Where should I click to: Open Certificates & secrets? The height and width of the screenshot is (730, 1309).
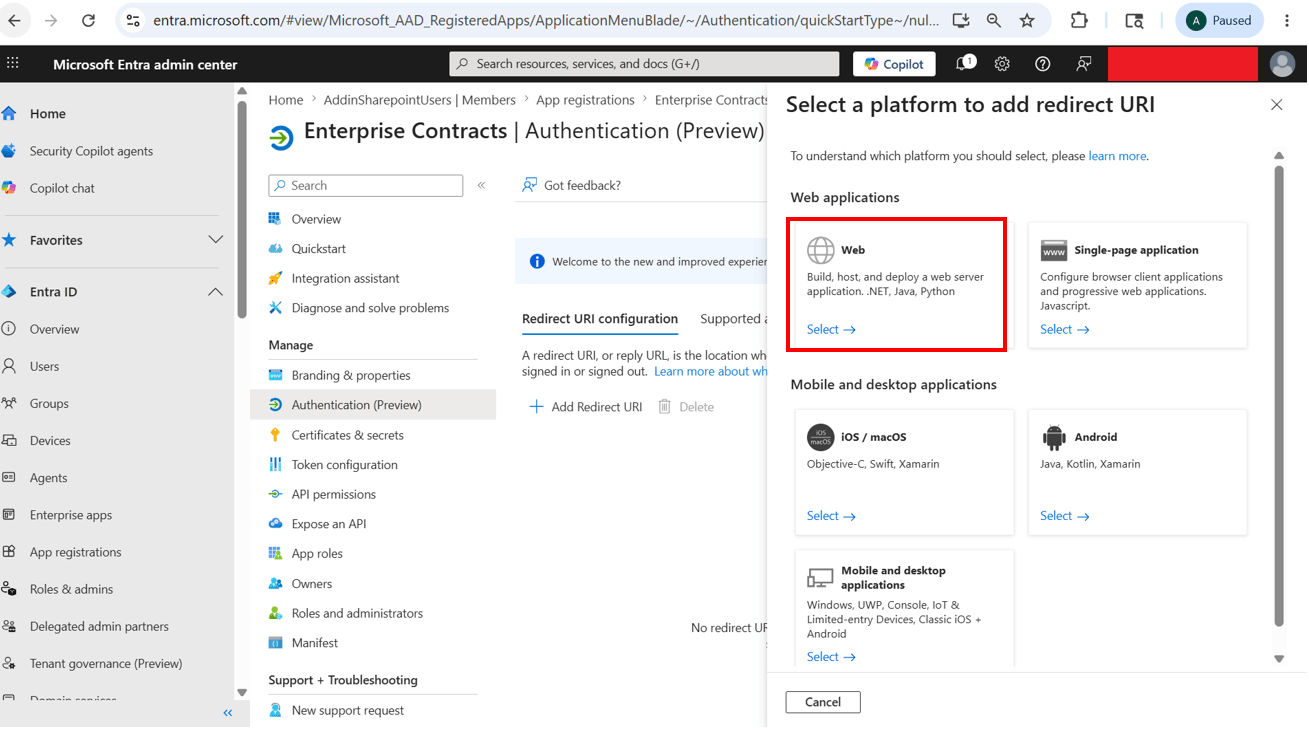(347, 435)
